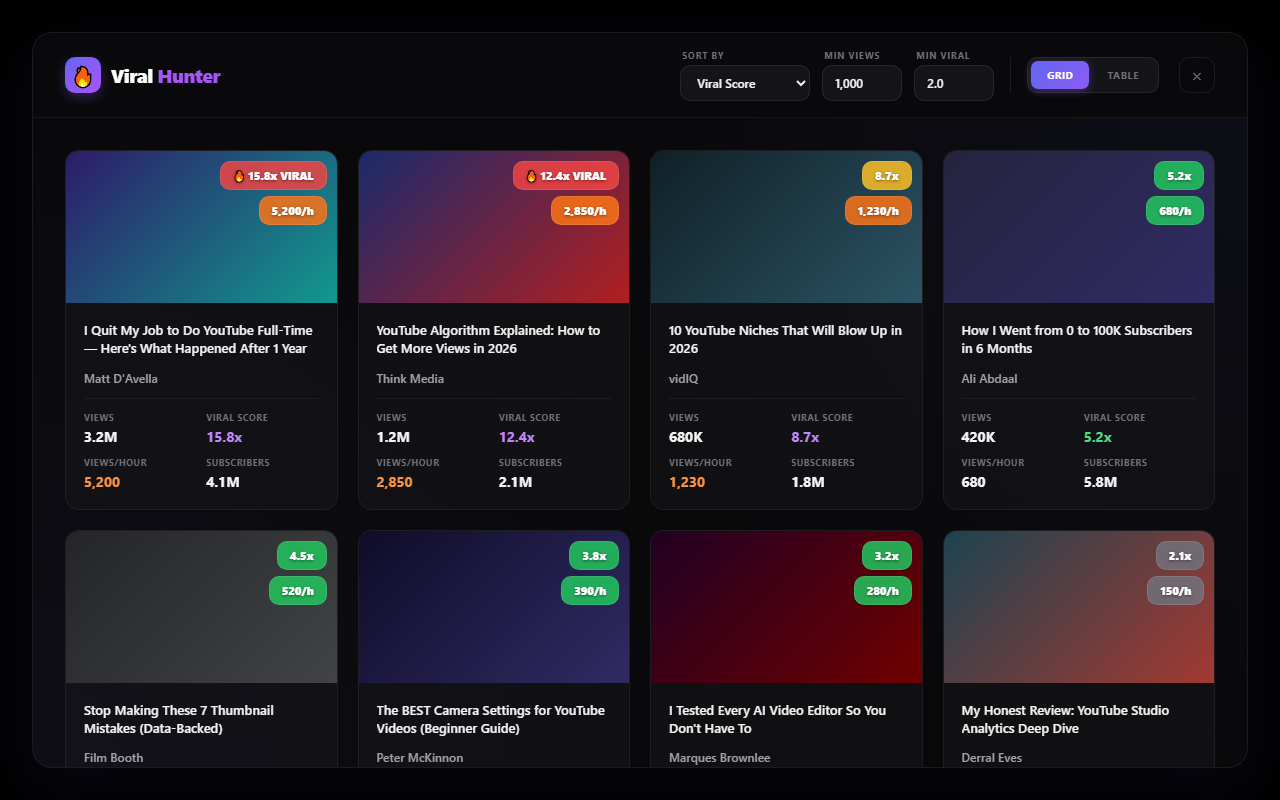Enable GRID view mode
The image size is (1280, 800).
1060,75
